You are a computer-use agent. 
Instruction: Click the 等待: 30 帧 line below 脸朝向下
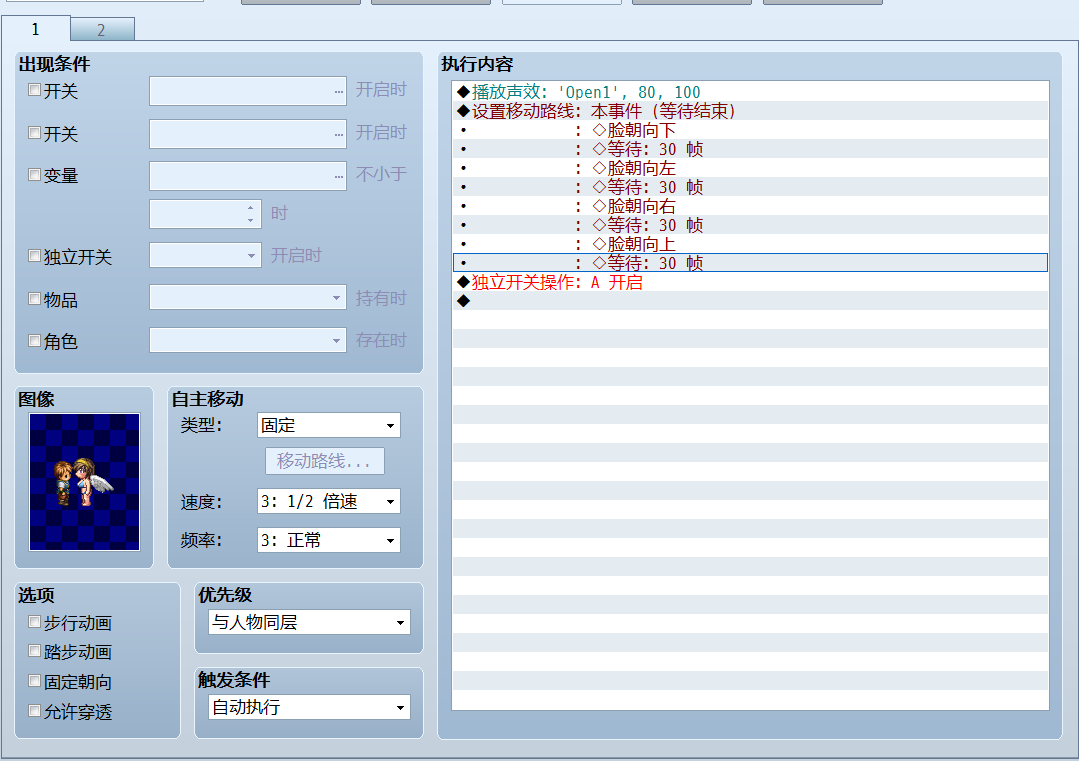click(x=750, y=149)
